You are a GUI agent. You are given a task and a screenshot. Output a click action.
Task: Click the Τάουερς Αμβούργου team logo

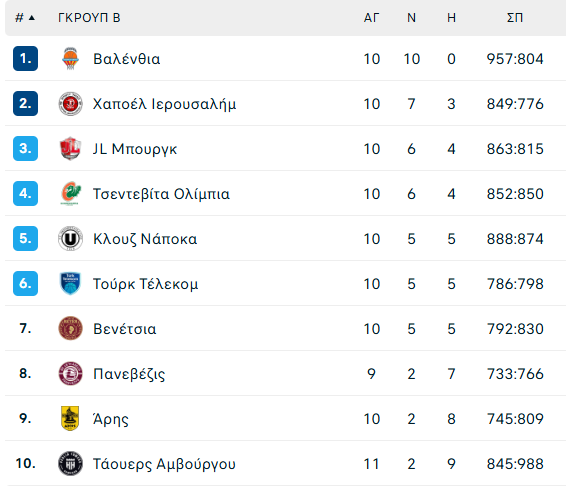(70, 463)
